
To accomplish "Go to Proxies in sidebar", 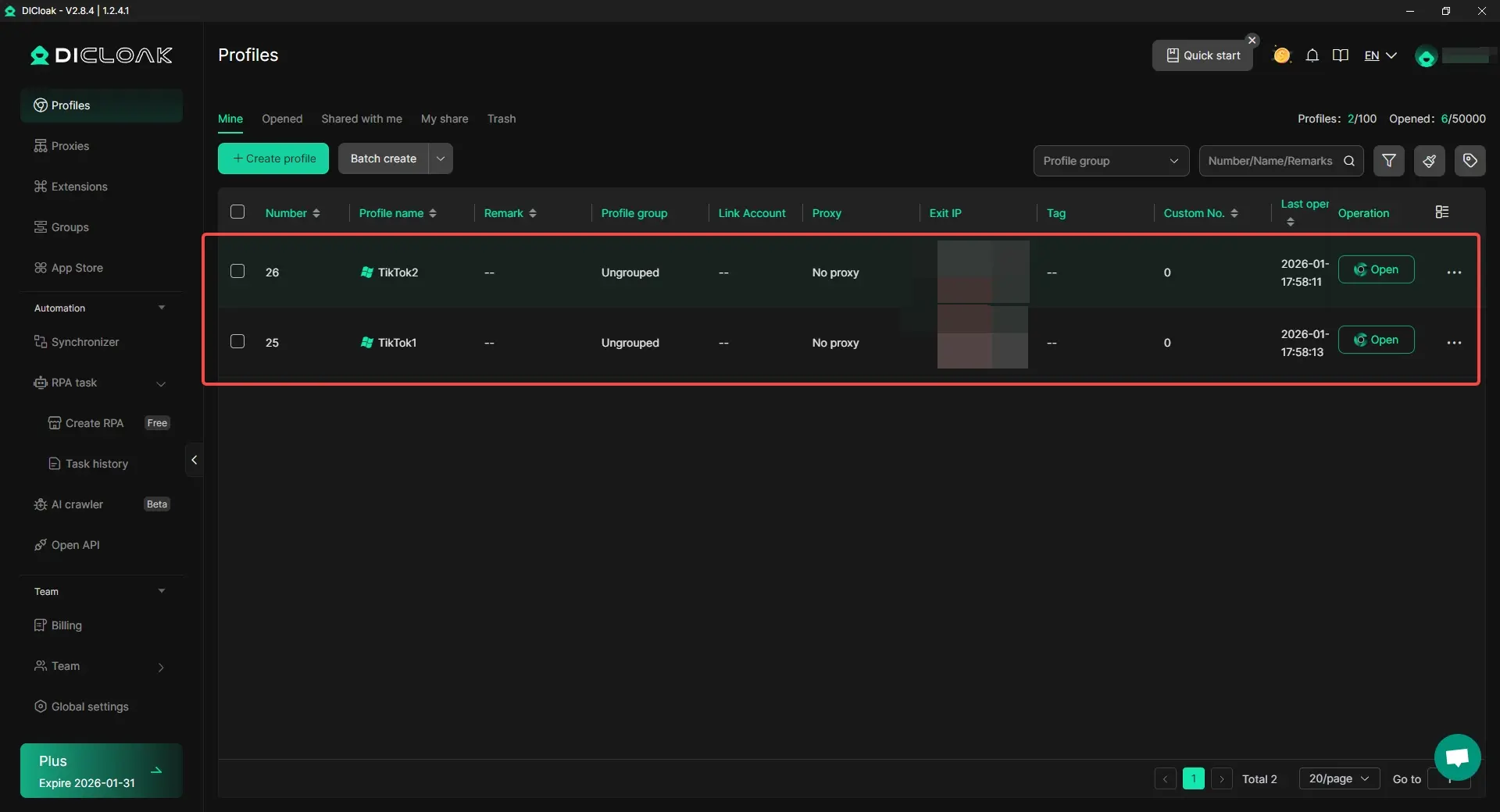I will [x=70, y=146].
